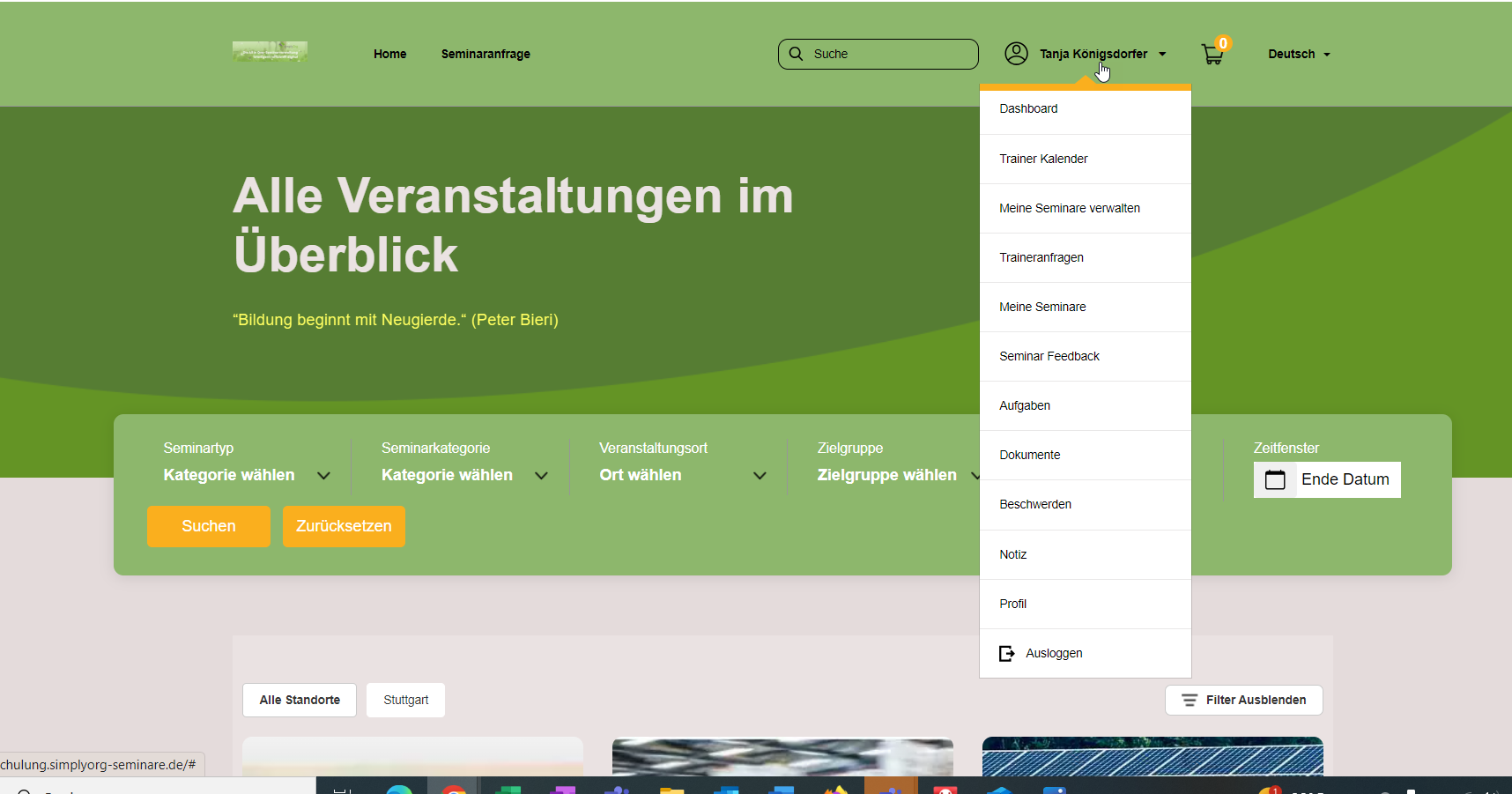Screen dimensions: 1512x794
Task: Open the Seminarkategorie dropdown
Action: [x=464, y=475]
